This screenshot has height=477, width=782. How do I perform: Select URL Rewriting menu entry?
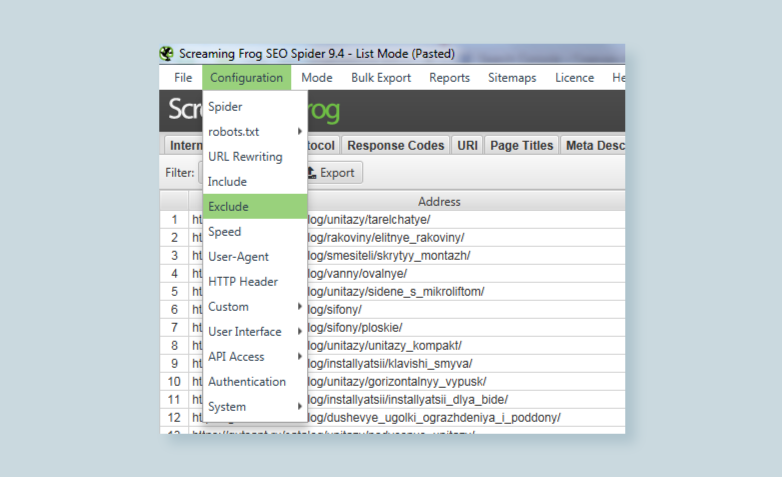(x=255, y=157)
